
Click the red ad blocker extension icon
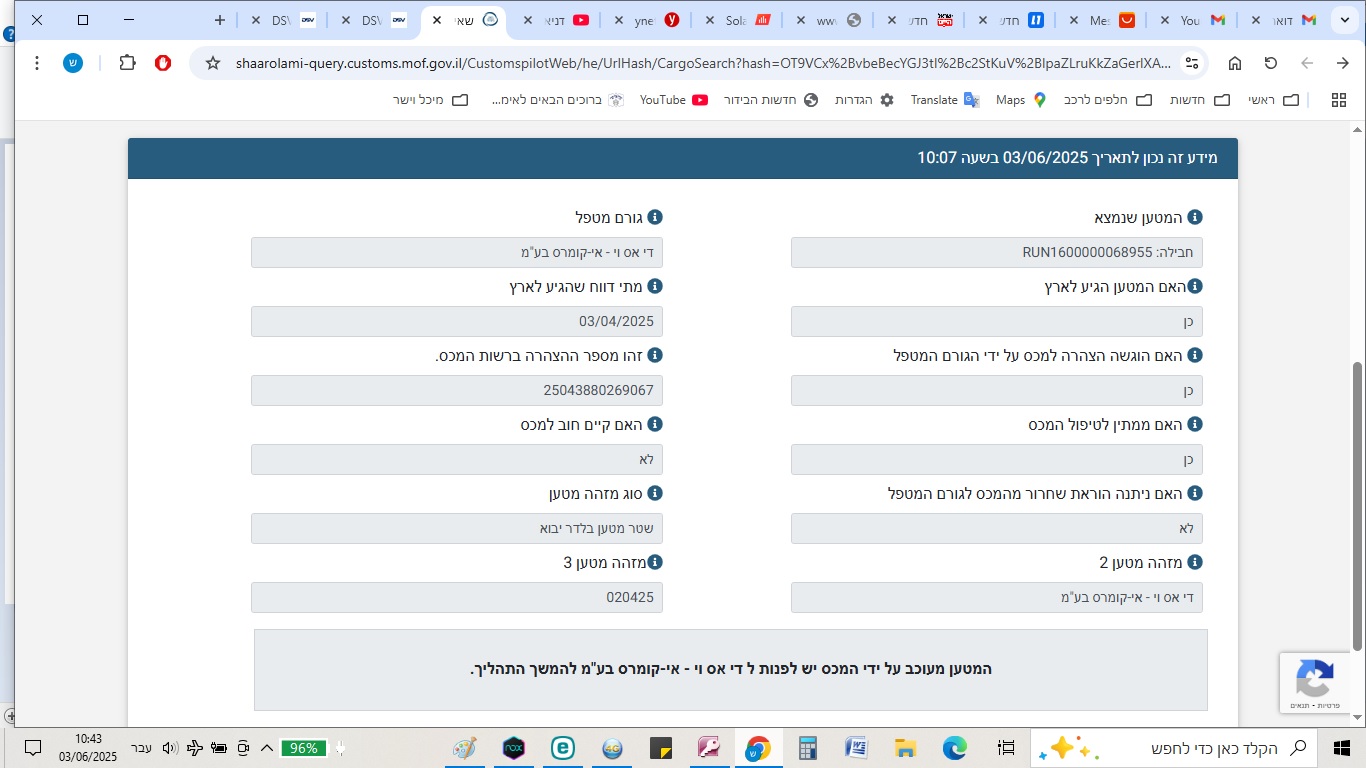pyautogui.click(x=163, y=63)
